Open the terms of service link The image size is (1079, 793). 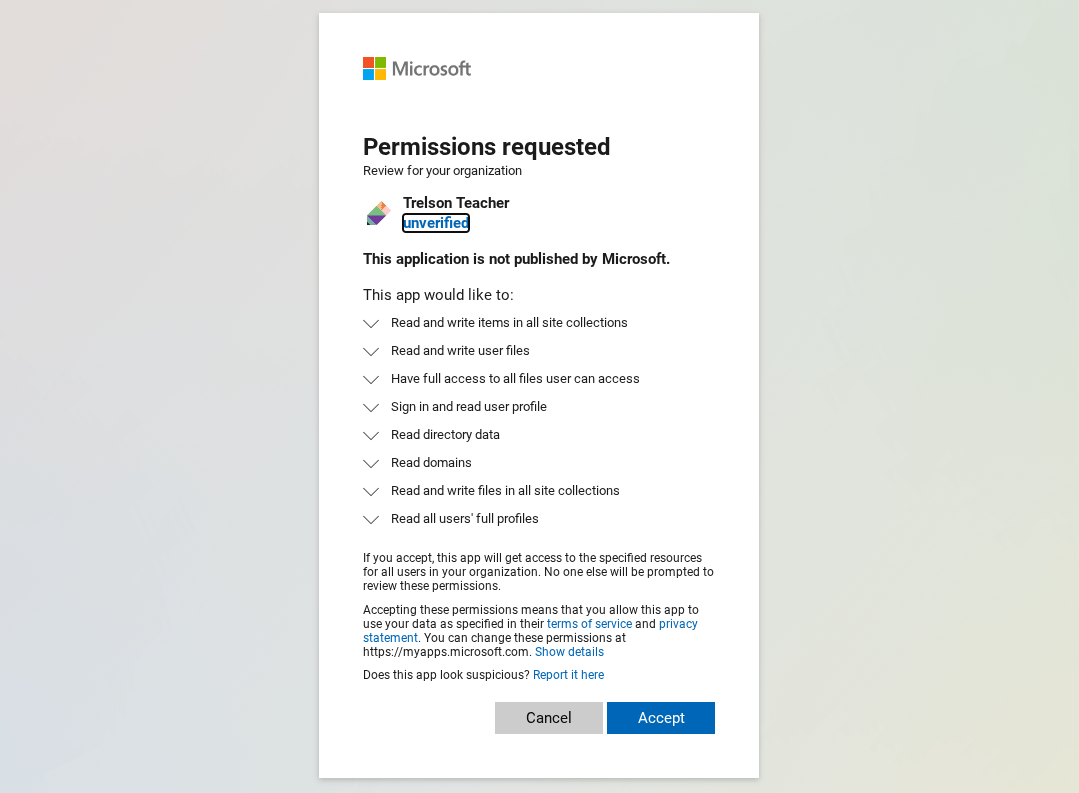point(589,623)
